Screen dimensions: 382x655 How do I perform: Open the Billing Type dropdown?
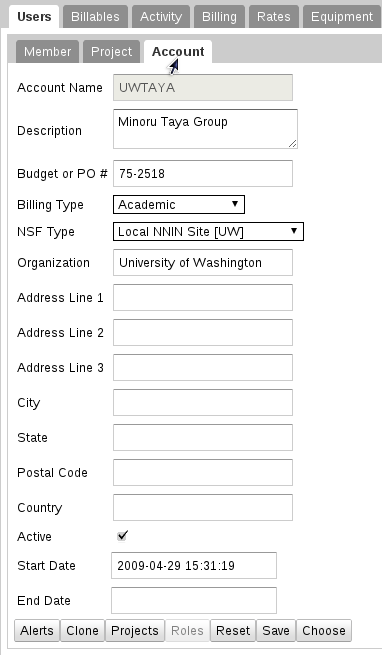coord(179,205)
